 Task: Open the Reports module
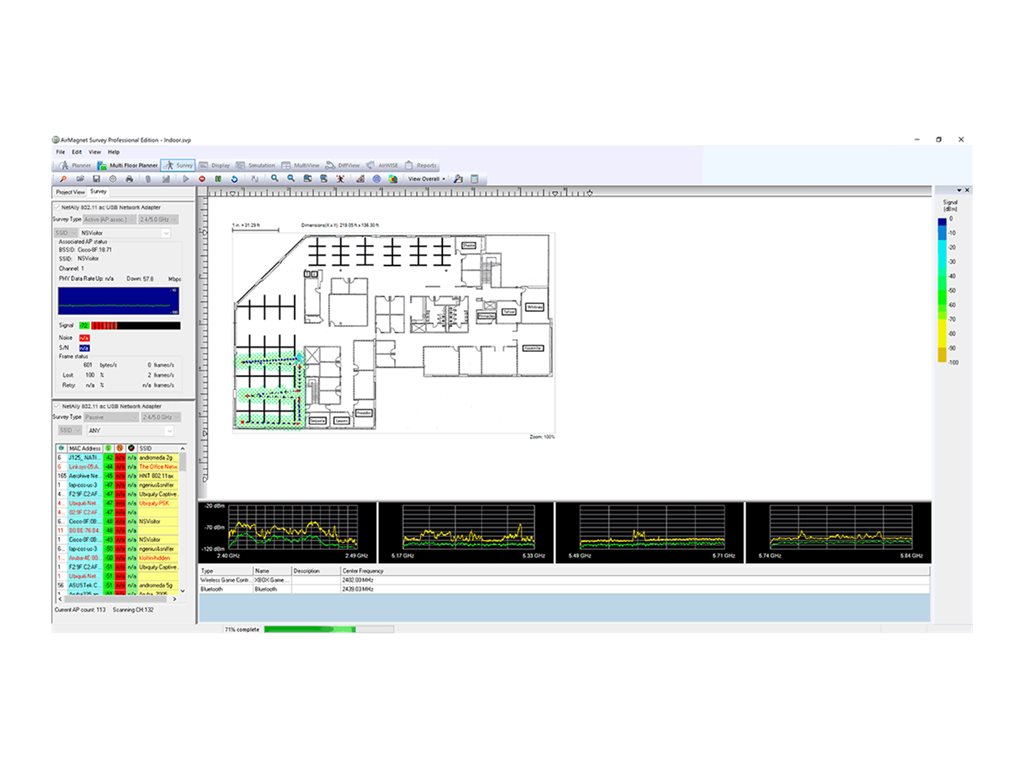421,166
